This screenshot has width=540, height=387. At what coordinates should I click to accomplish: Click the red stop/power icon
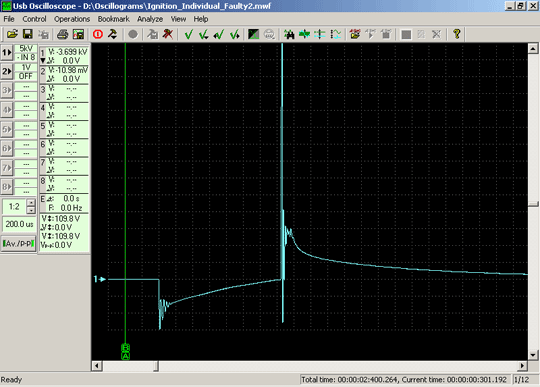pos(98,34)
